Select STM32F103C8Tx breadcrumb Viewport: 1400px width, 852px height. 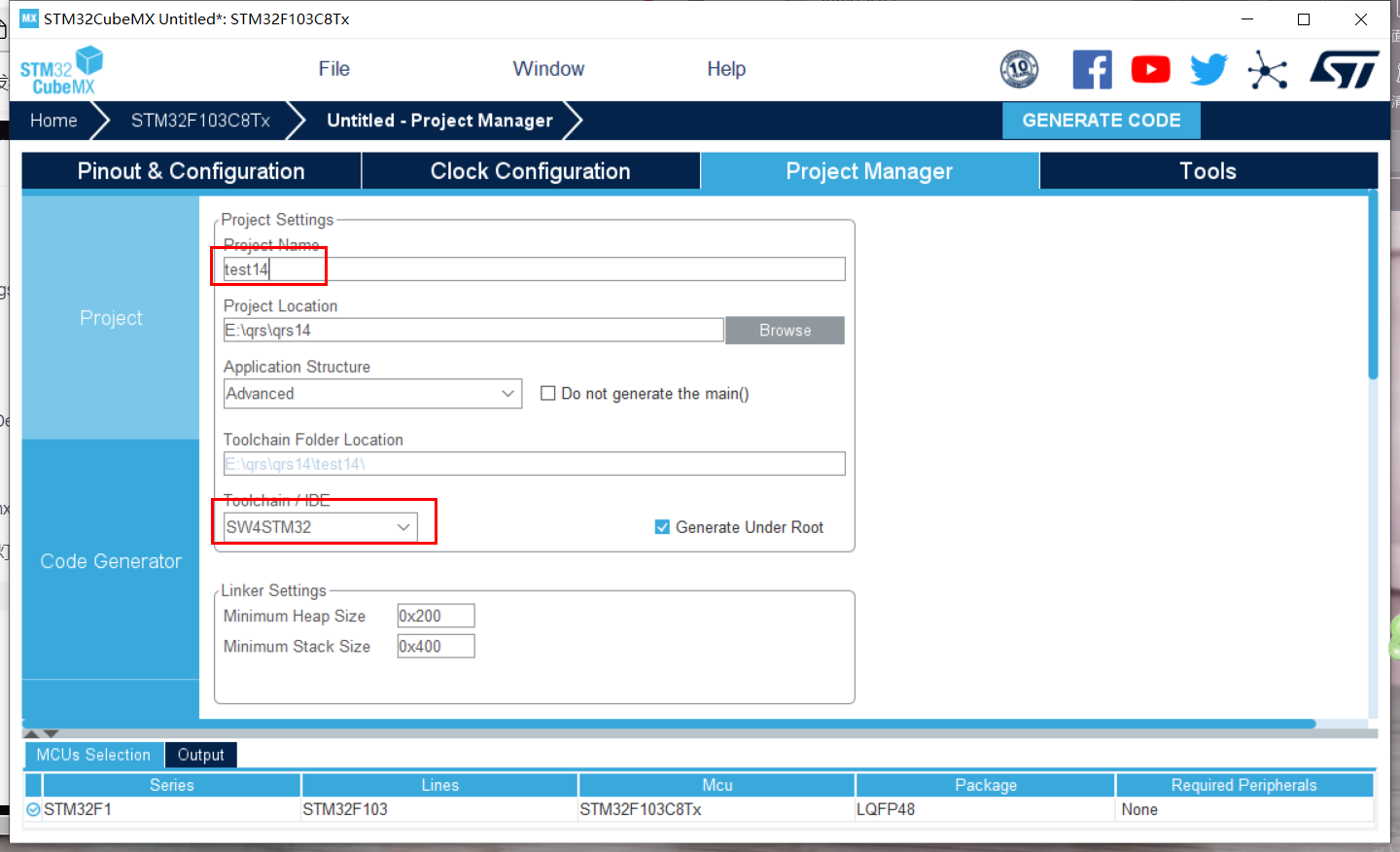[x=200, y=121]
